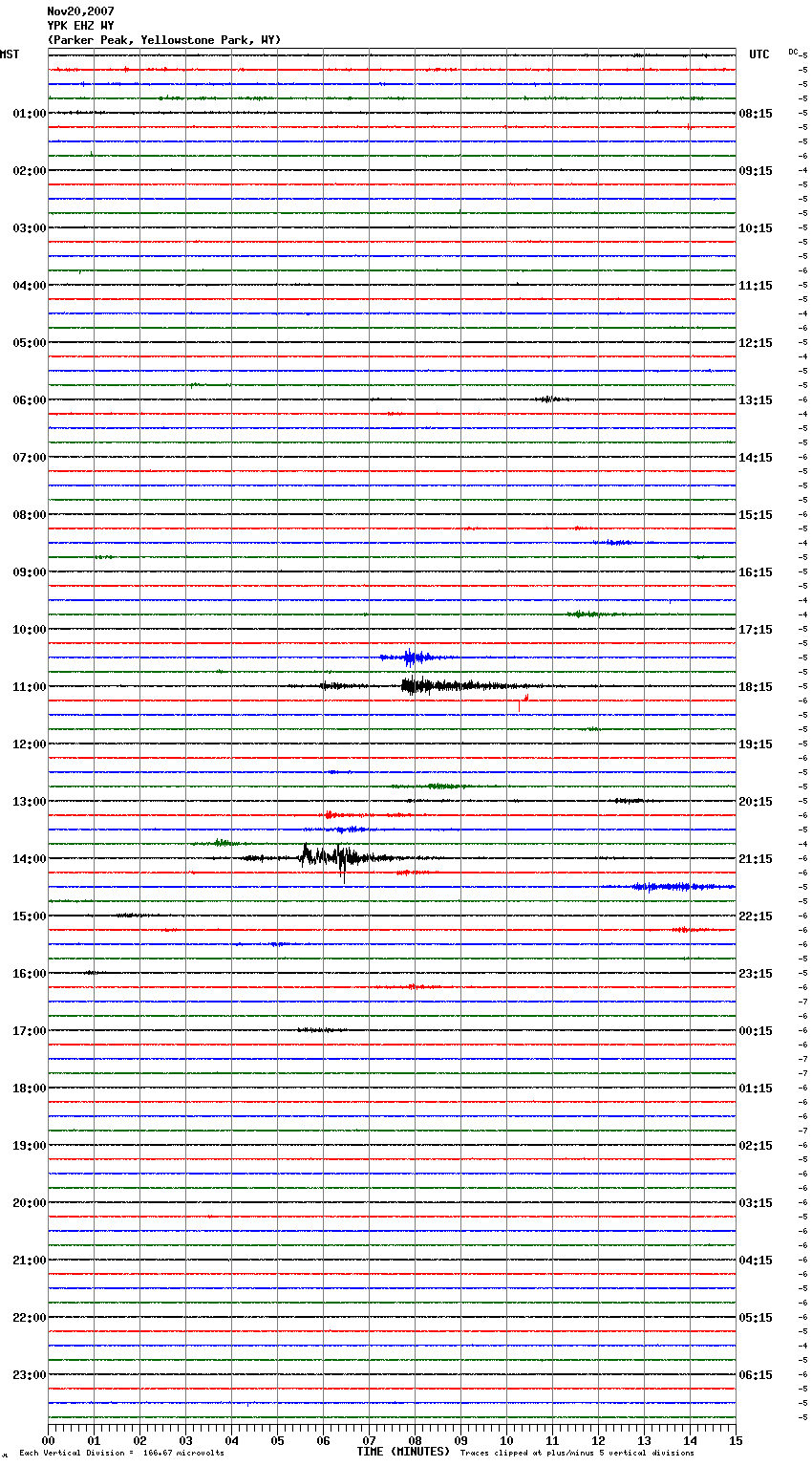
Task: Click the 00 minute tick label on time axis
Action: coord(48,1440)
